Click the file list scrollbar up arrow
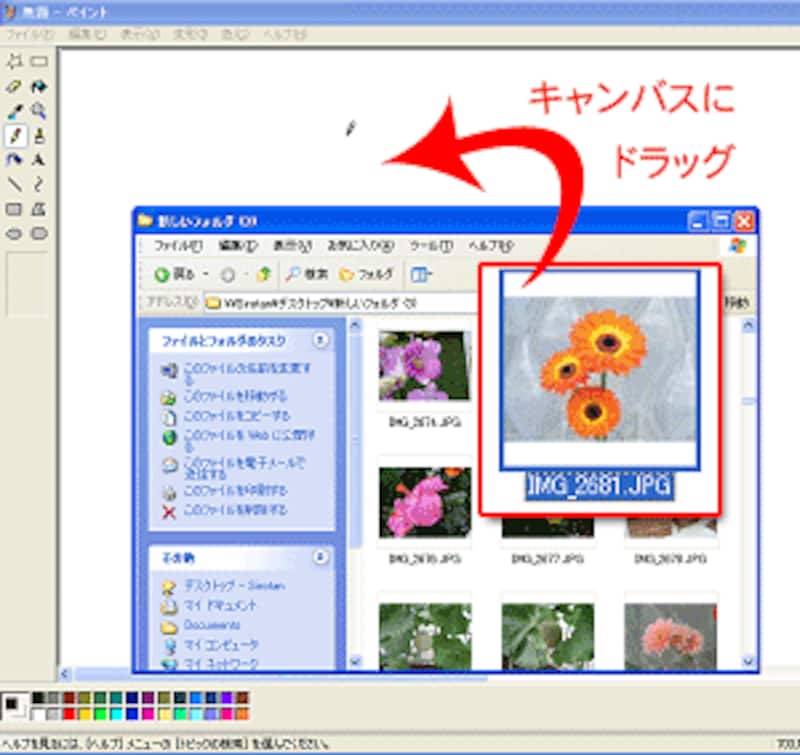 [x=748, y=324]
